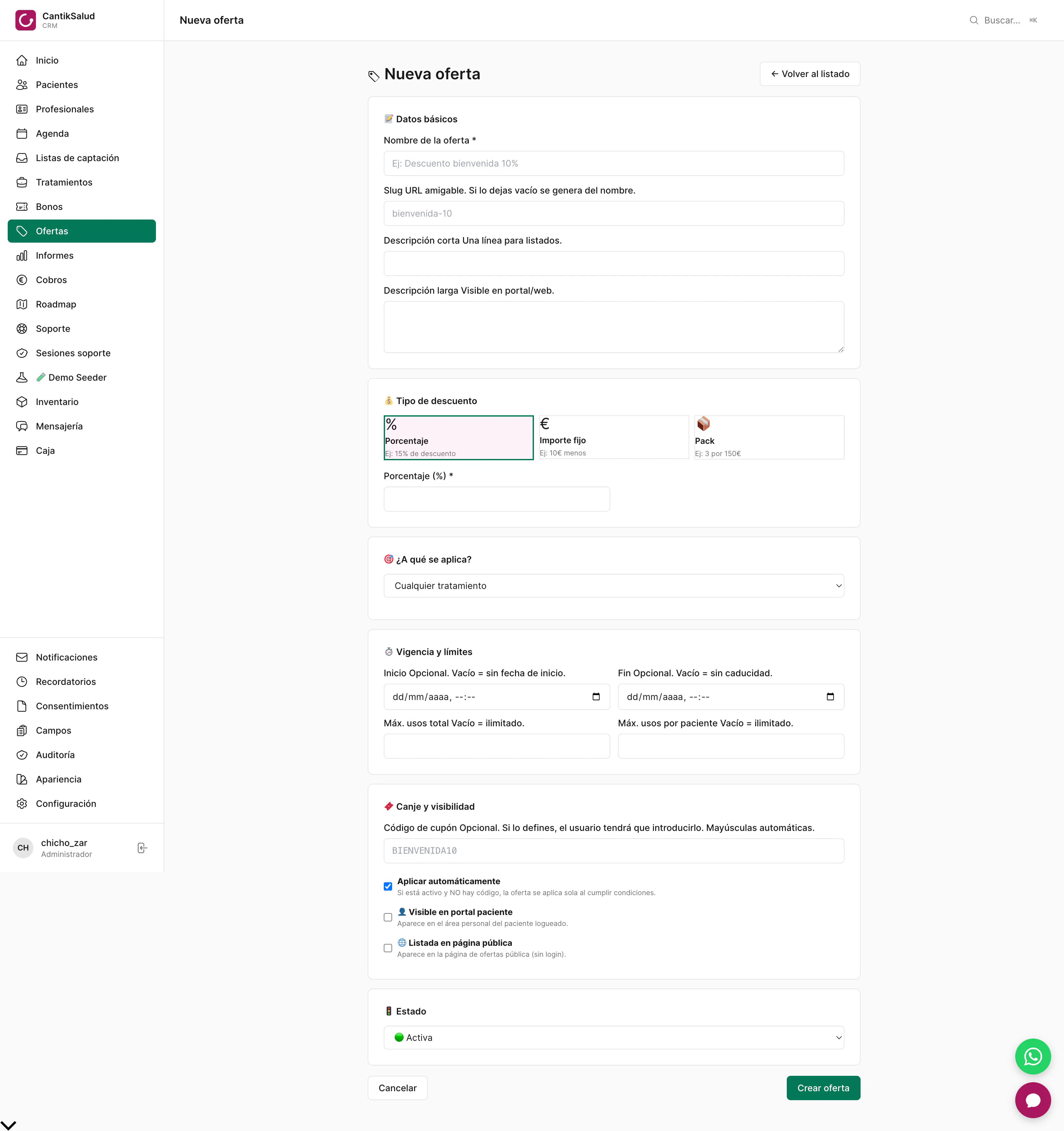Viewport: 1064px width, 1131px height.
Task: Focus the Porcentaje (%) input
Action: (x=496, y=499)
